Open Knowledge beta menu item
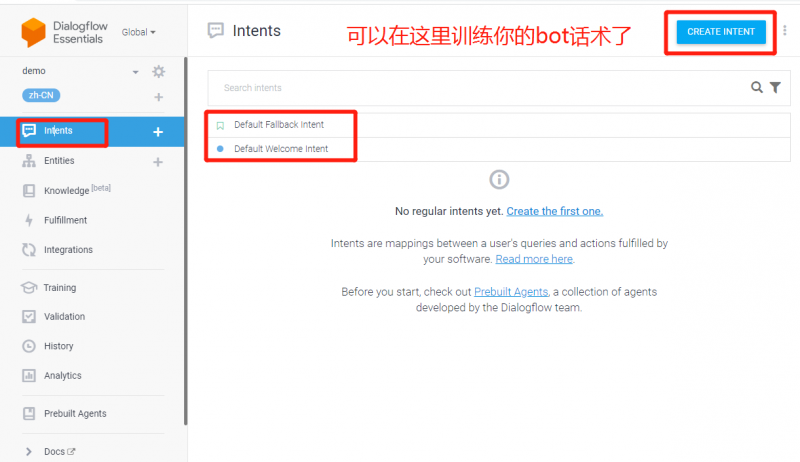The width and height of the screenshot is (800, 462). click(78, 190)
